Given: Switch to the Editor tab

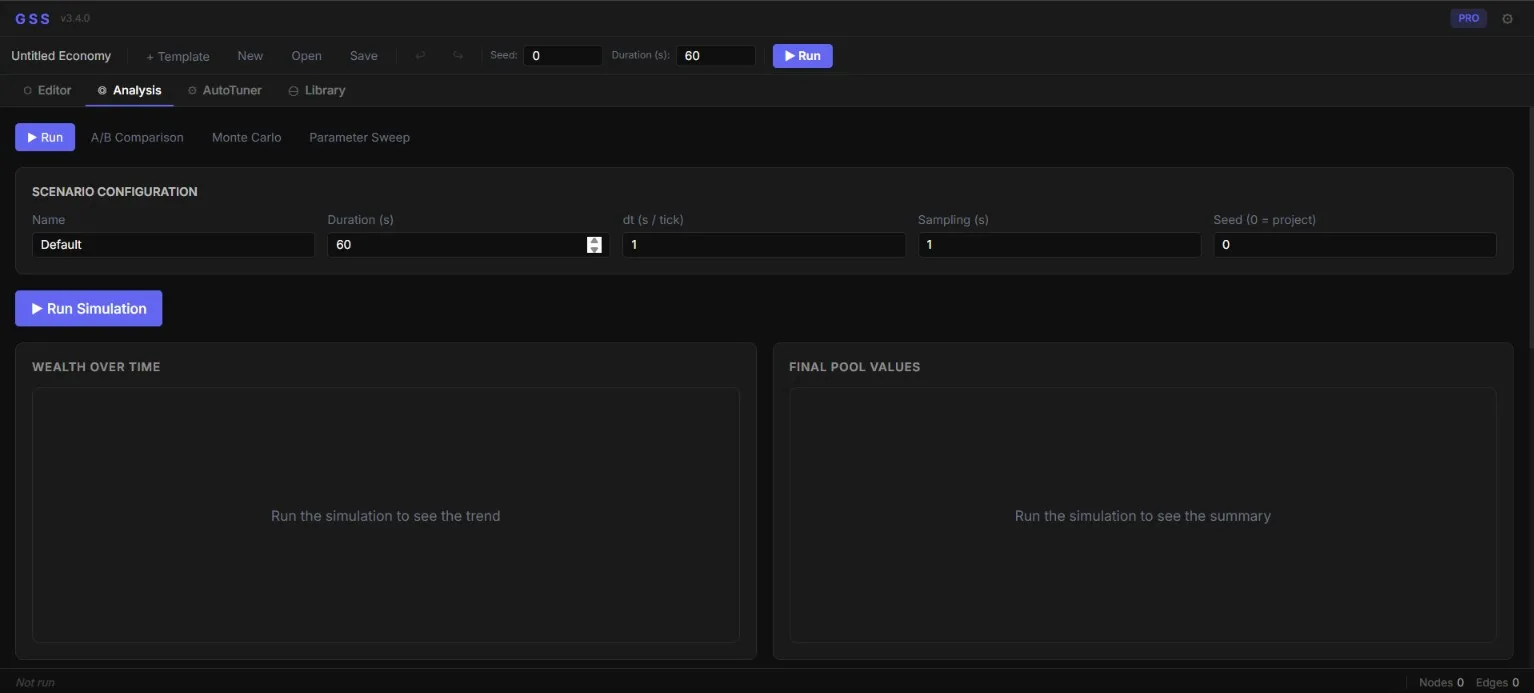Looking at the screenshot, I should tap(48, 90).
